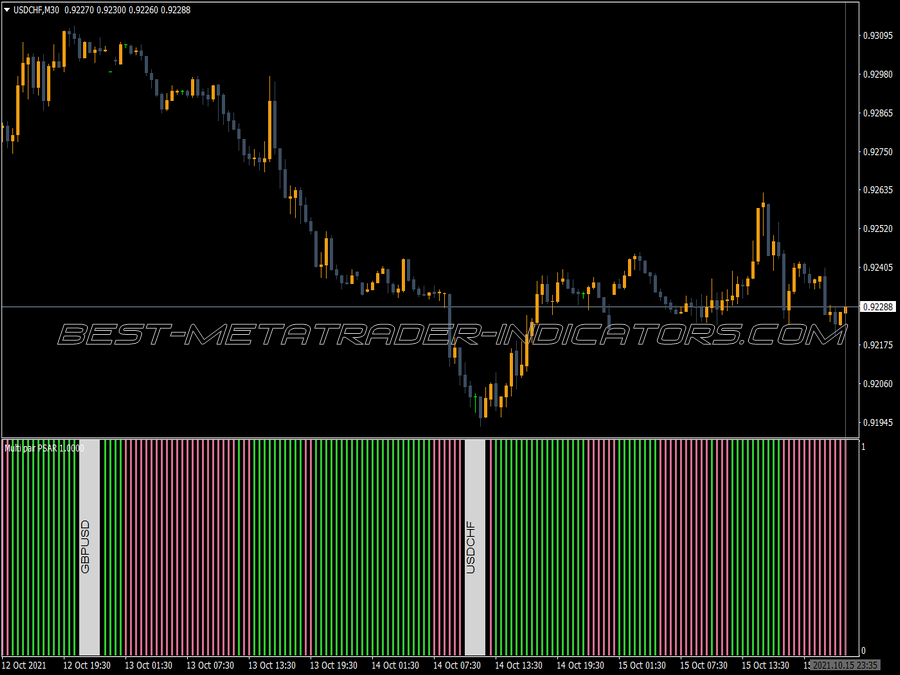Image resolution: width=900 pixels, height=675 pixels.
Task: Click the 2021.10.15 23:35 crosshair time tag
Action: coord(844,665)
